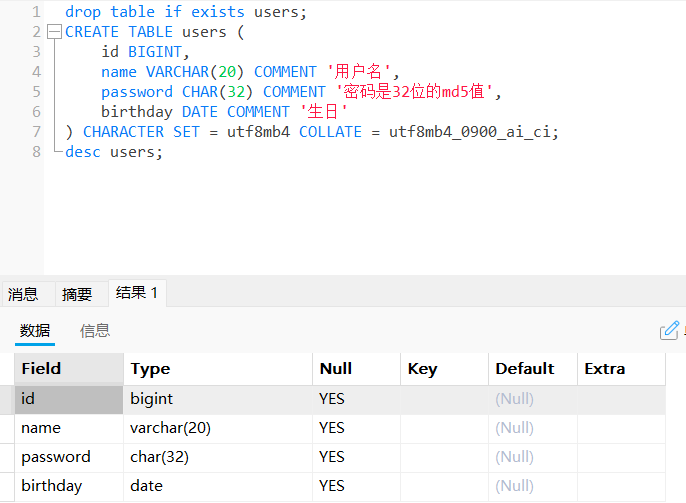This screenshot has height=503, width=686.
Task: Click the (Null) default cell for name
Action: 533,428
